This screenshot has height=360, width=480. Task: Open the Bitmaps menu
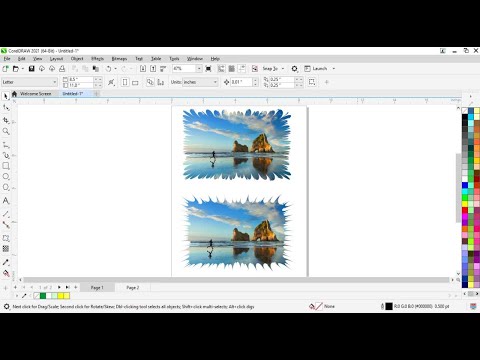tap(119, 59)
